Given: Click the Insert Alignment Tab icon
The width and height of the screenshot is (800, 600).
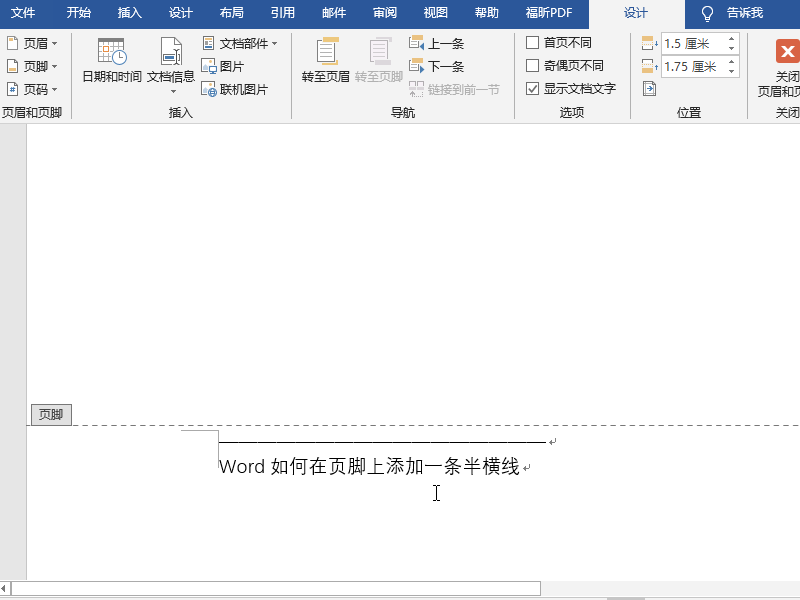Looking at the screenshot, I should click(649, 89).
